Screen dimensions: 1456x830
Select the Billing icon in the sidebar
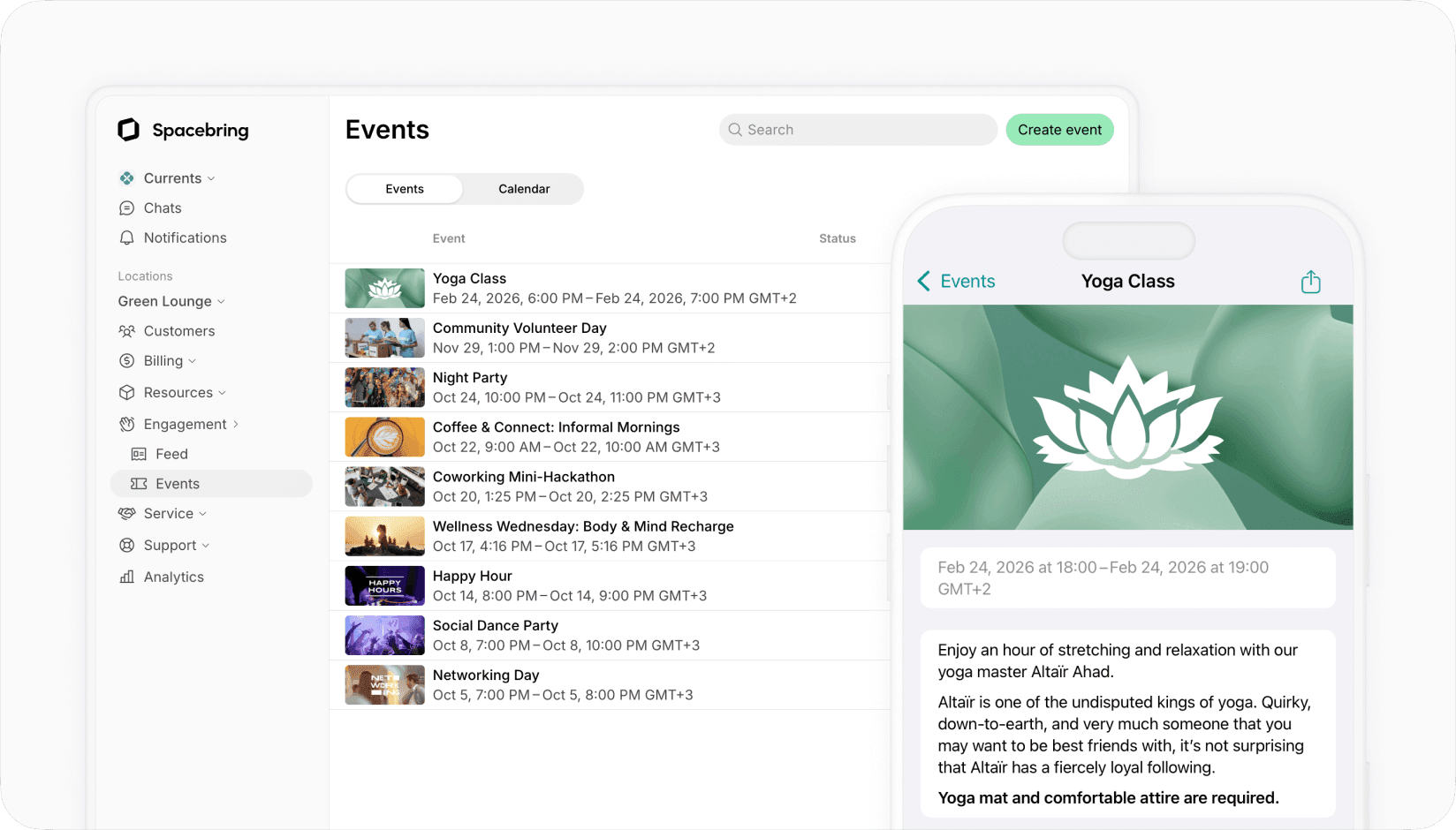(x=127, y=360)
